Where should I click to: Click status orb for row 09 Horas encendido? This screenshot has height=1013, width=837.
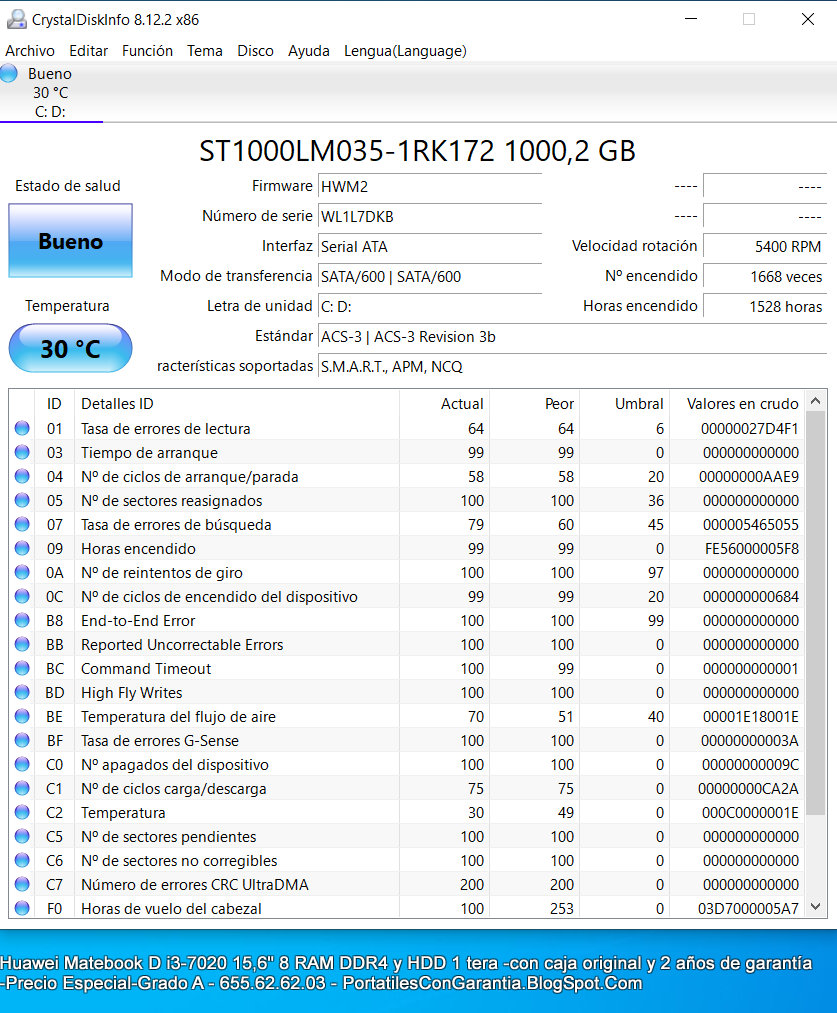point(22,547)
